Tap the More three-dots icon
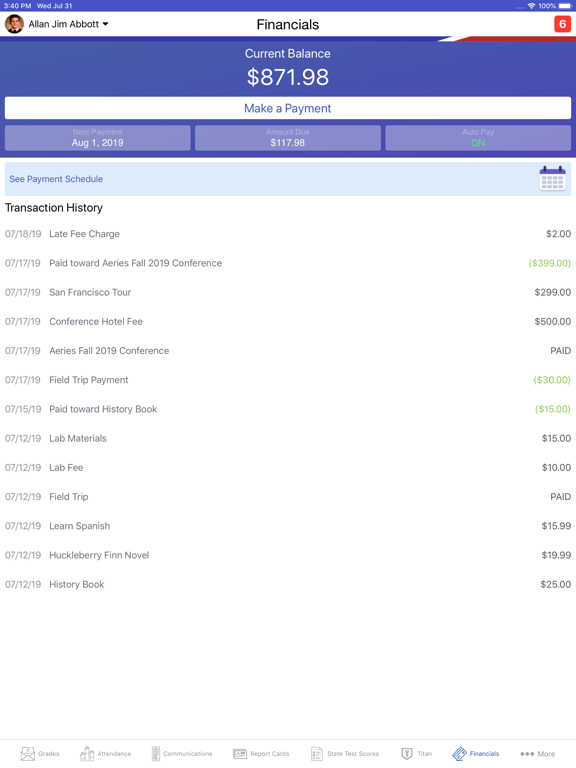This screenshot has height=768, width=576. click(x=527, y=754)
